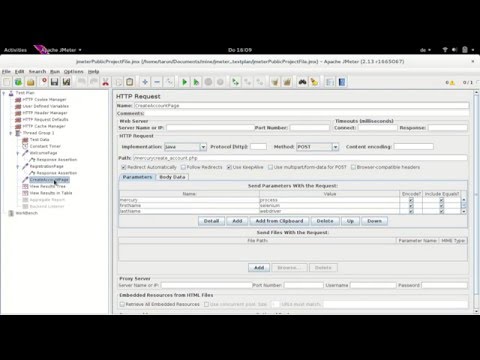Open the Method POST dropdown

(x=335, y=147)
